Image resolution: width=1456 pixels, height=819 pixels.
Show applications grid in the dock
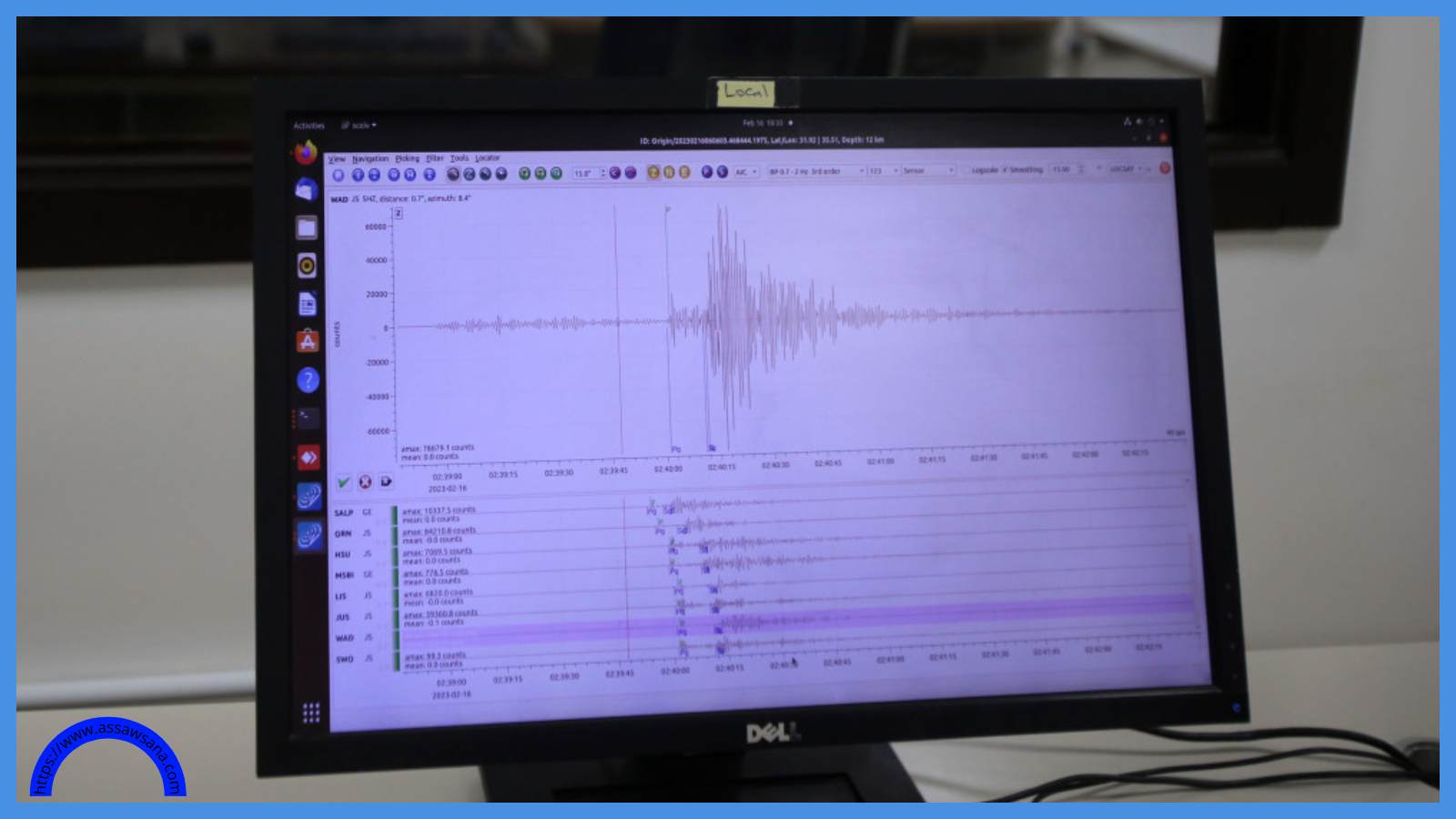(310, 713)
